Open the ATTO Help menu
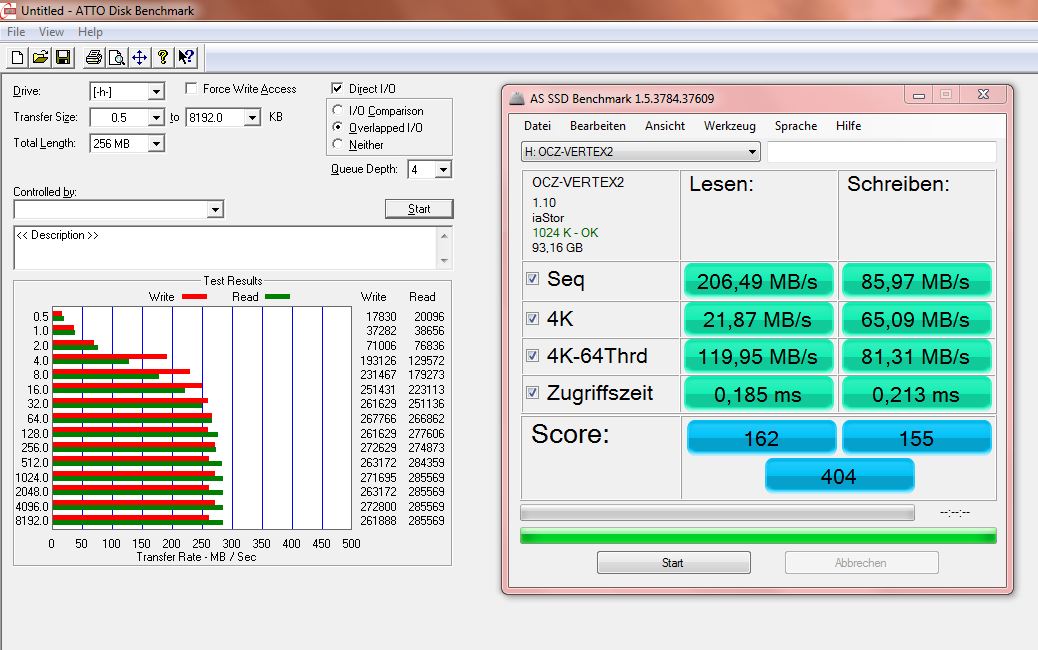This screenshot has width=1038, height=650. tap(90, 32)
